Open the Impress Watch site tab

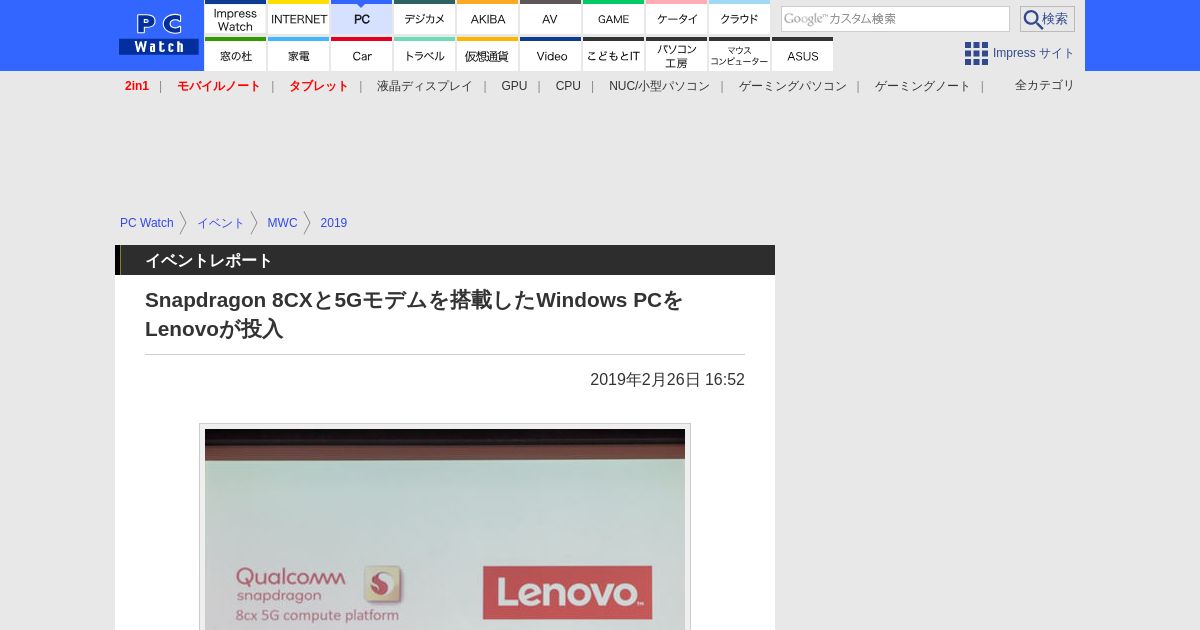click(x=236, y=18)
